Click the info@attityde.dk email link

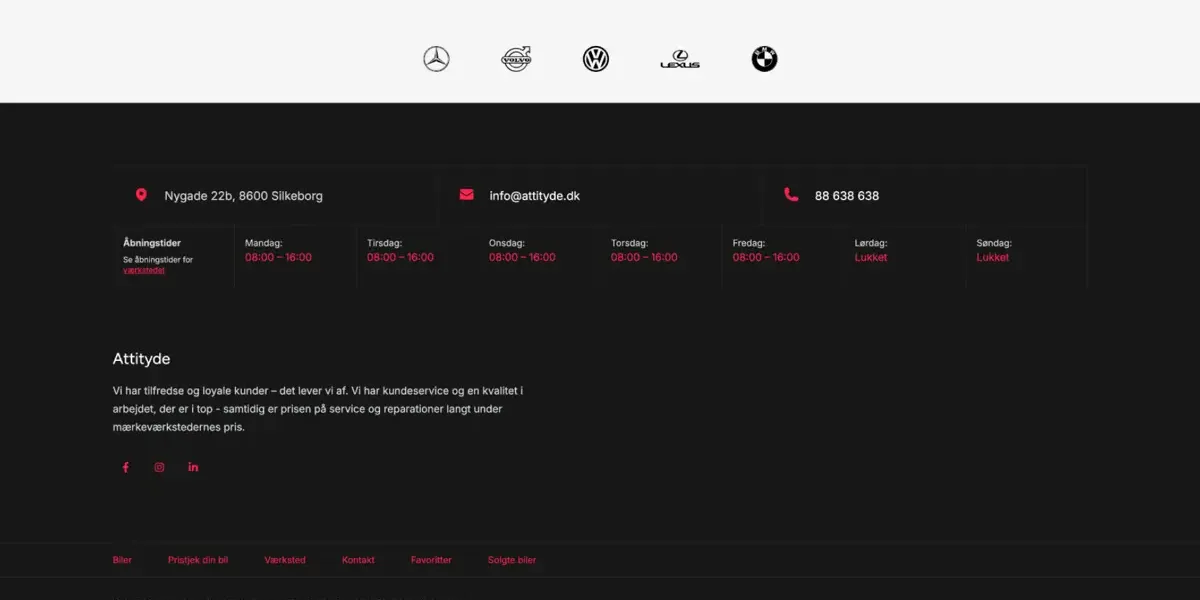point(534,196)
